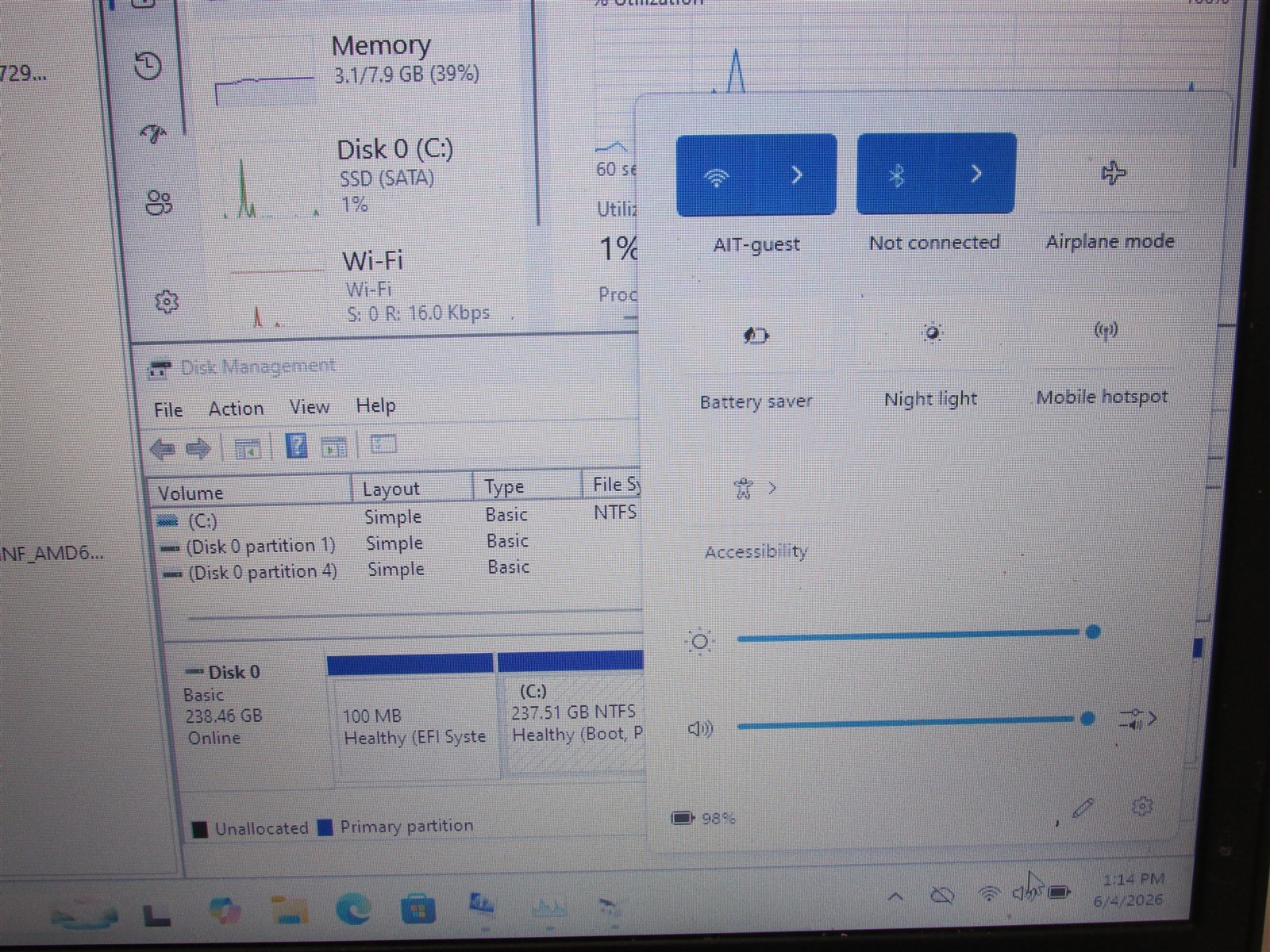The width and height of the screenshot is (1270, 952).
Task: Toggle Wi-Fi off in quick settings
Action: coord(717,175)
